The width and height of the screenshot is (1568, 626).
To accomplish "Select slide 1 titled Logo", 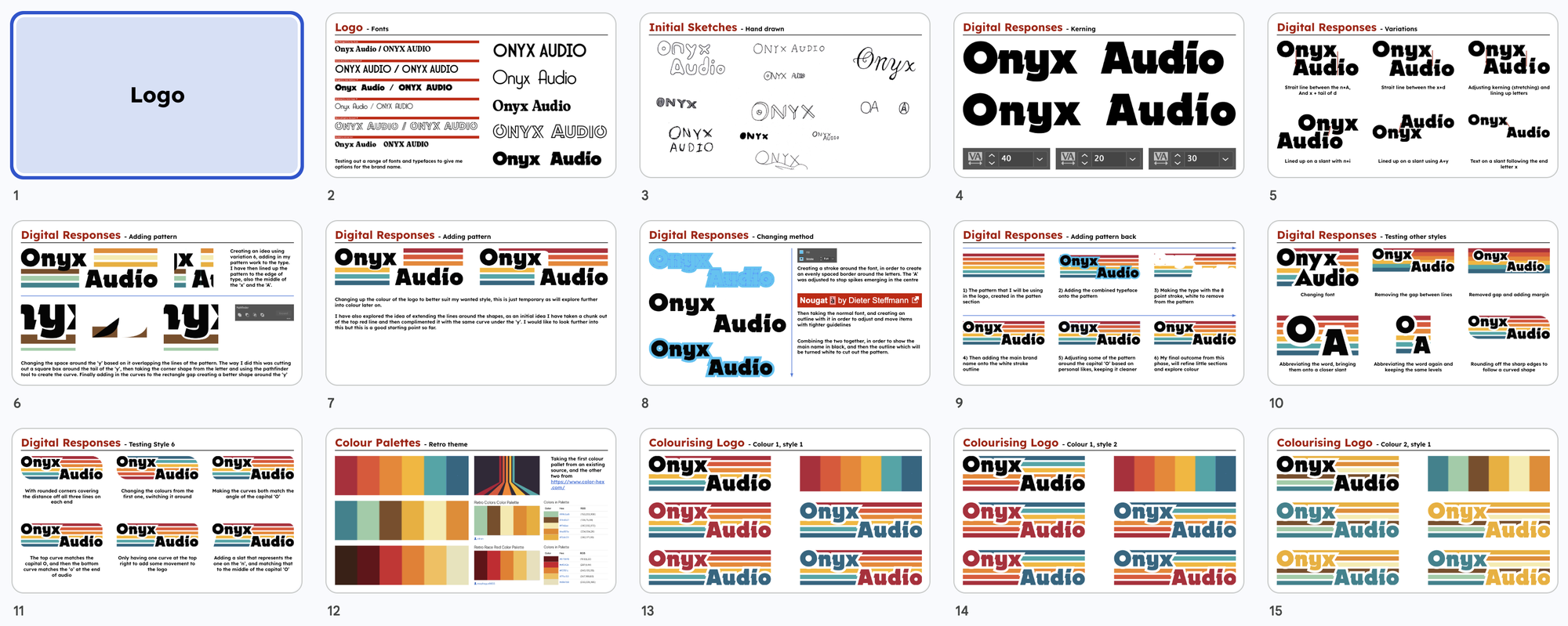I will point(157,95).
